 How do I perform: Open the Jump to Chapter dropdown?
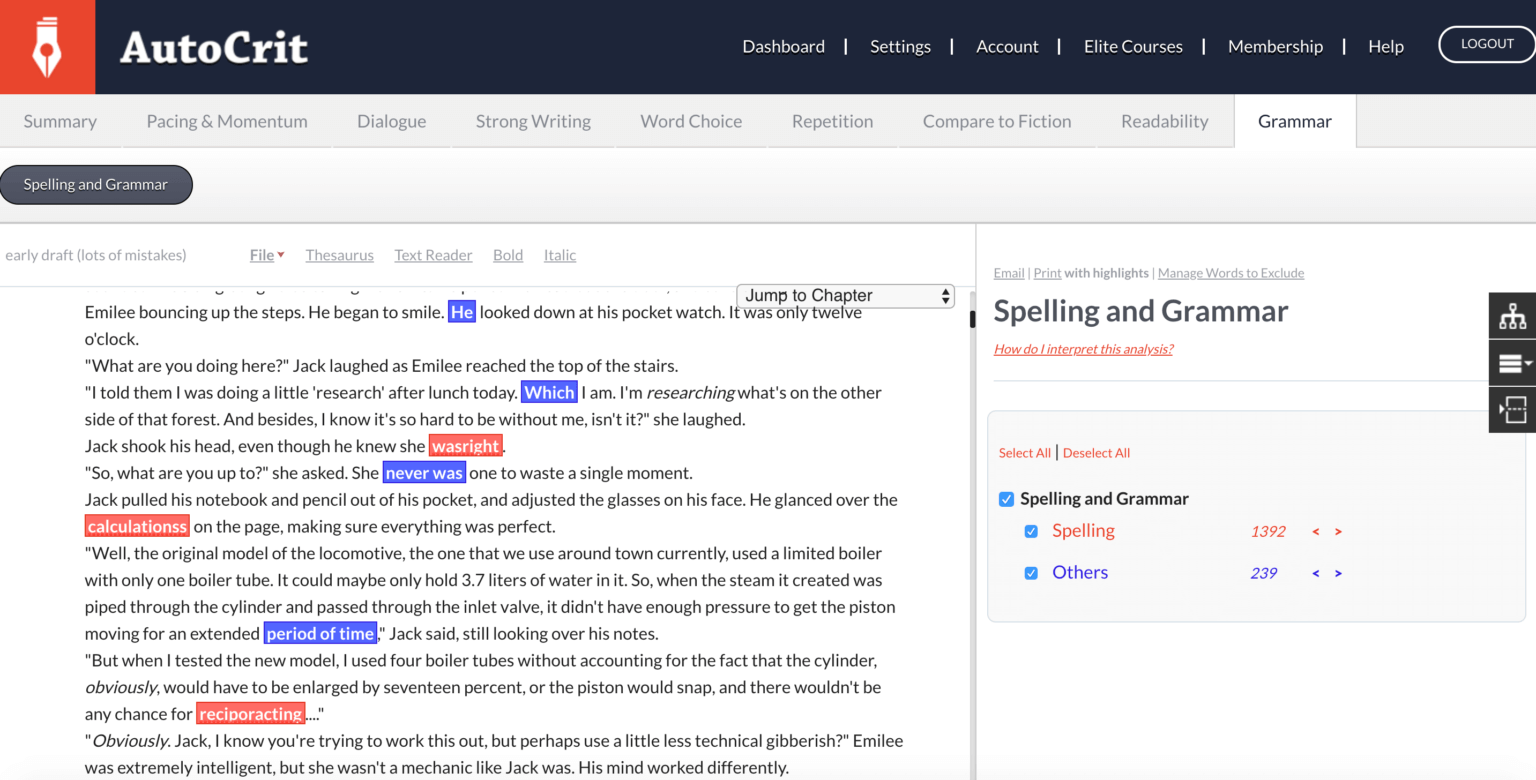(844, 295)
